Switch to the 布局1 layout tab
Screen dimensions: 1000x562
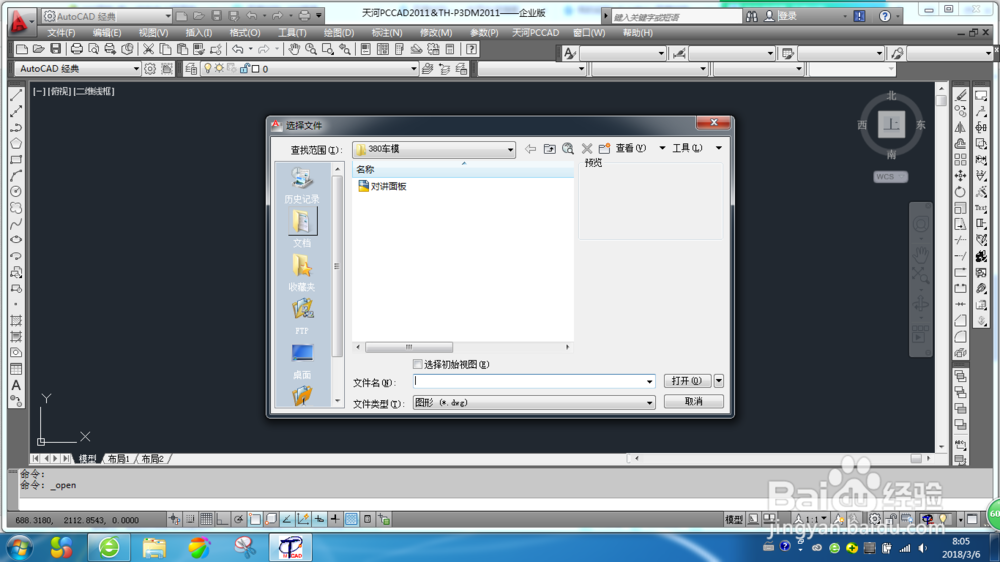point(119,459)
